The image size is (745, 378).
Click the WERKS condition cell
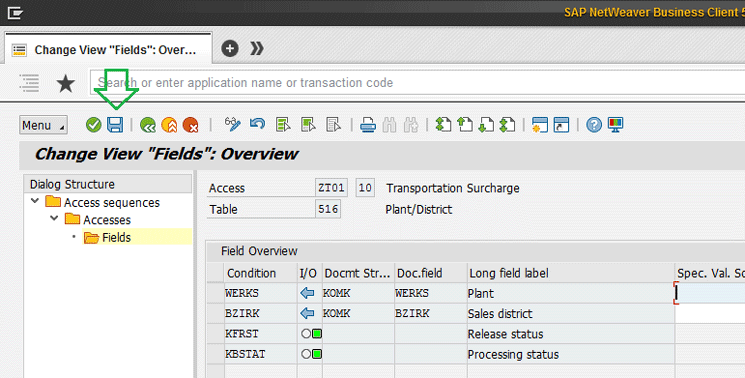pos(261,293)
